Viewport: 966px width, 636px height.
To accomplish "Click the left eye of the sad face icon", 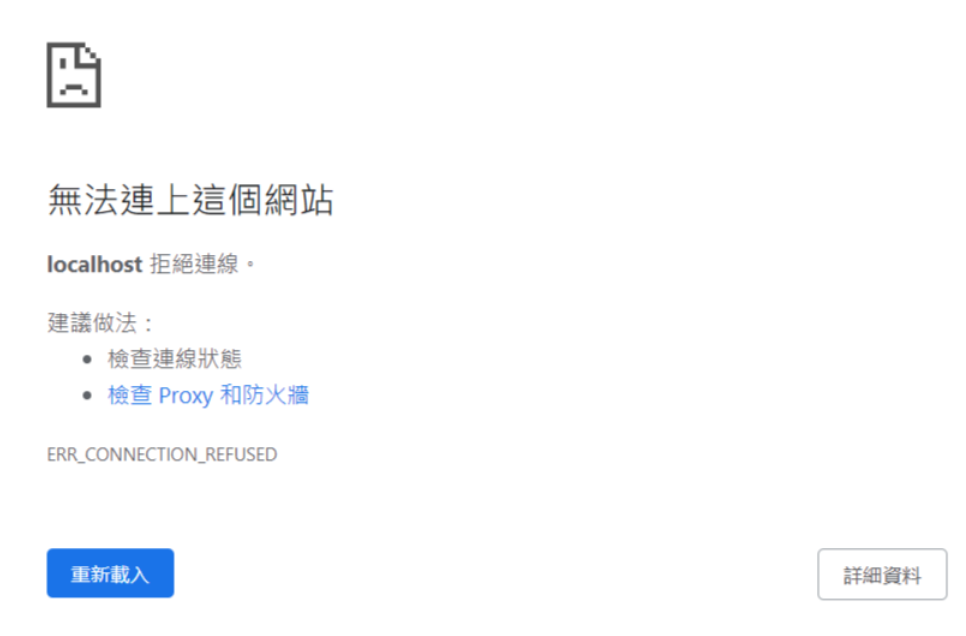I will pos(63,63).
